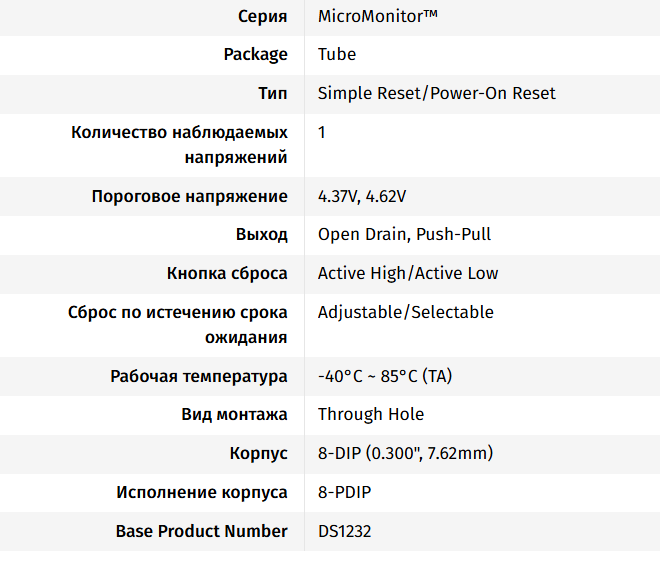Click the "Active High/Active Low" value
Screen dimensions: 660x570
point(408,273)
